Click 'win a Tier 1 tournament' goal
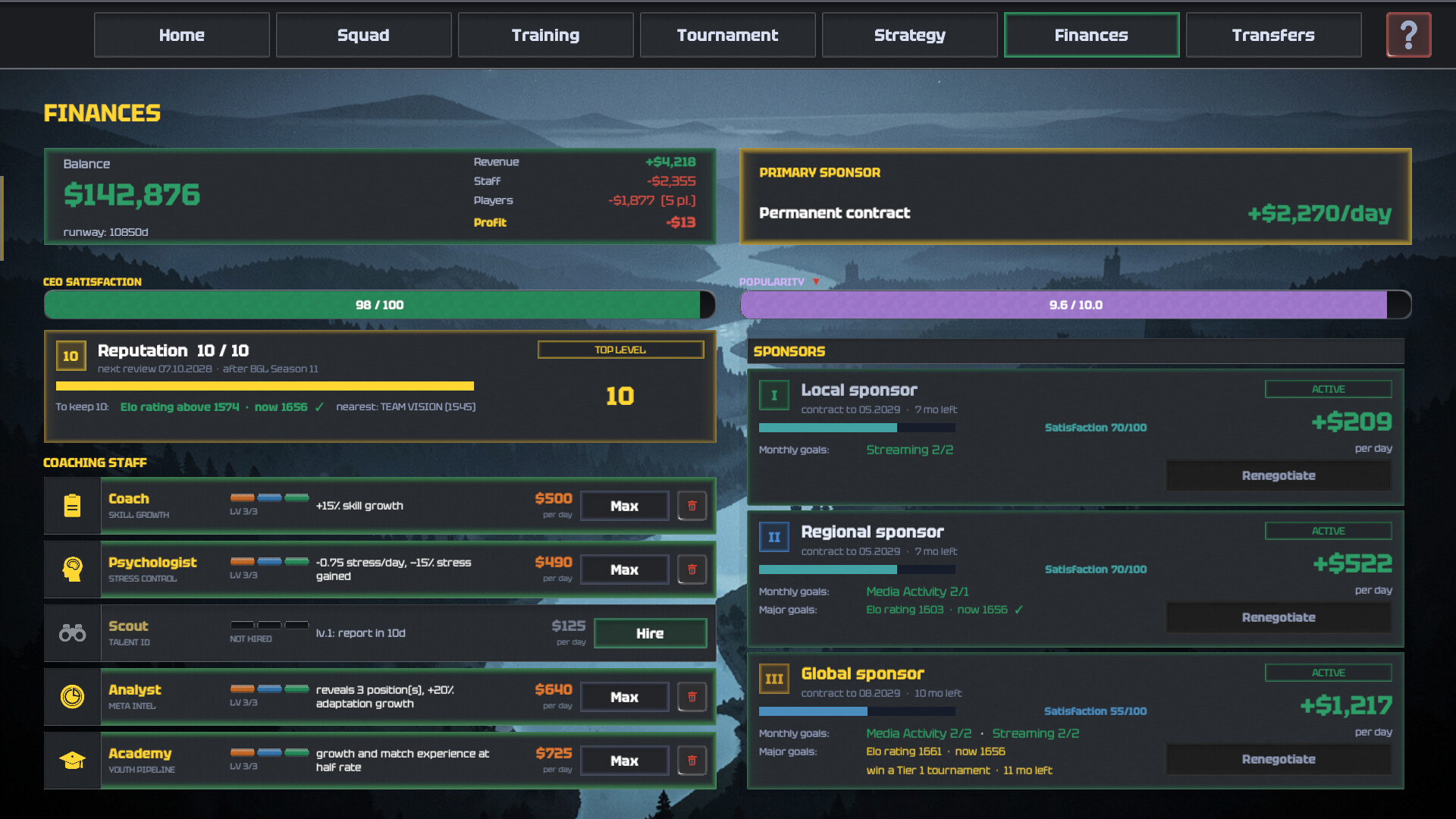This screenshot has width=1456, height=819. pos(928,770)
